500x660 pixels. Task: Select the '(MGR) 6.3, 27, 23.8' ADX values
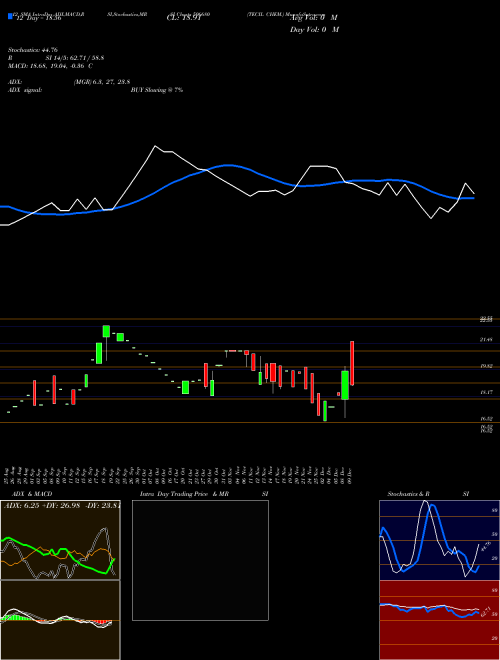coord(101,82)
